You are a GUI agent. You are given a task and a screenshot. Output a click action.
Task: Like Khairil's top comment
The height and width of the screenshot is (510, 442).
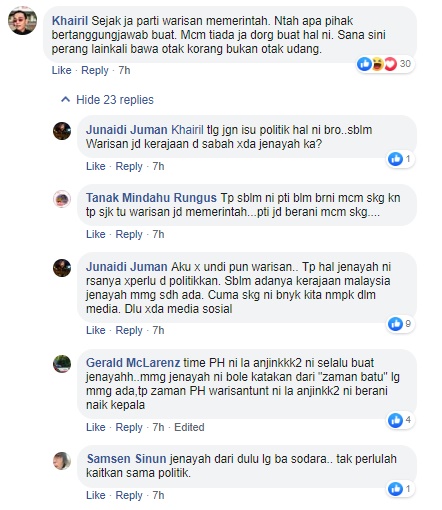click(x=62, y=70)
